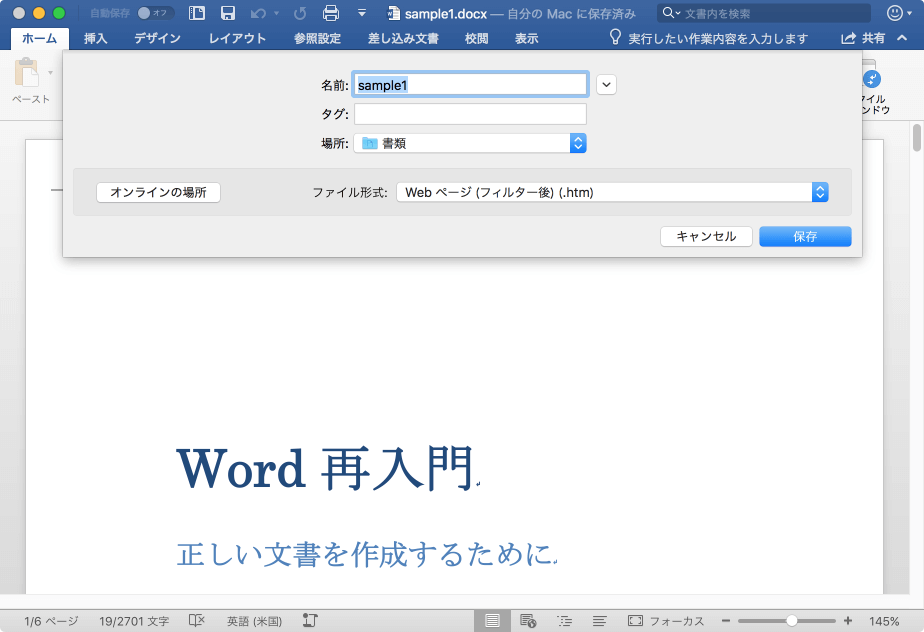Click the zoom out minus icon

point(726,621)
